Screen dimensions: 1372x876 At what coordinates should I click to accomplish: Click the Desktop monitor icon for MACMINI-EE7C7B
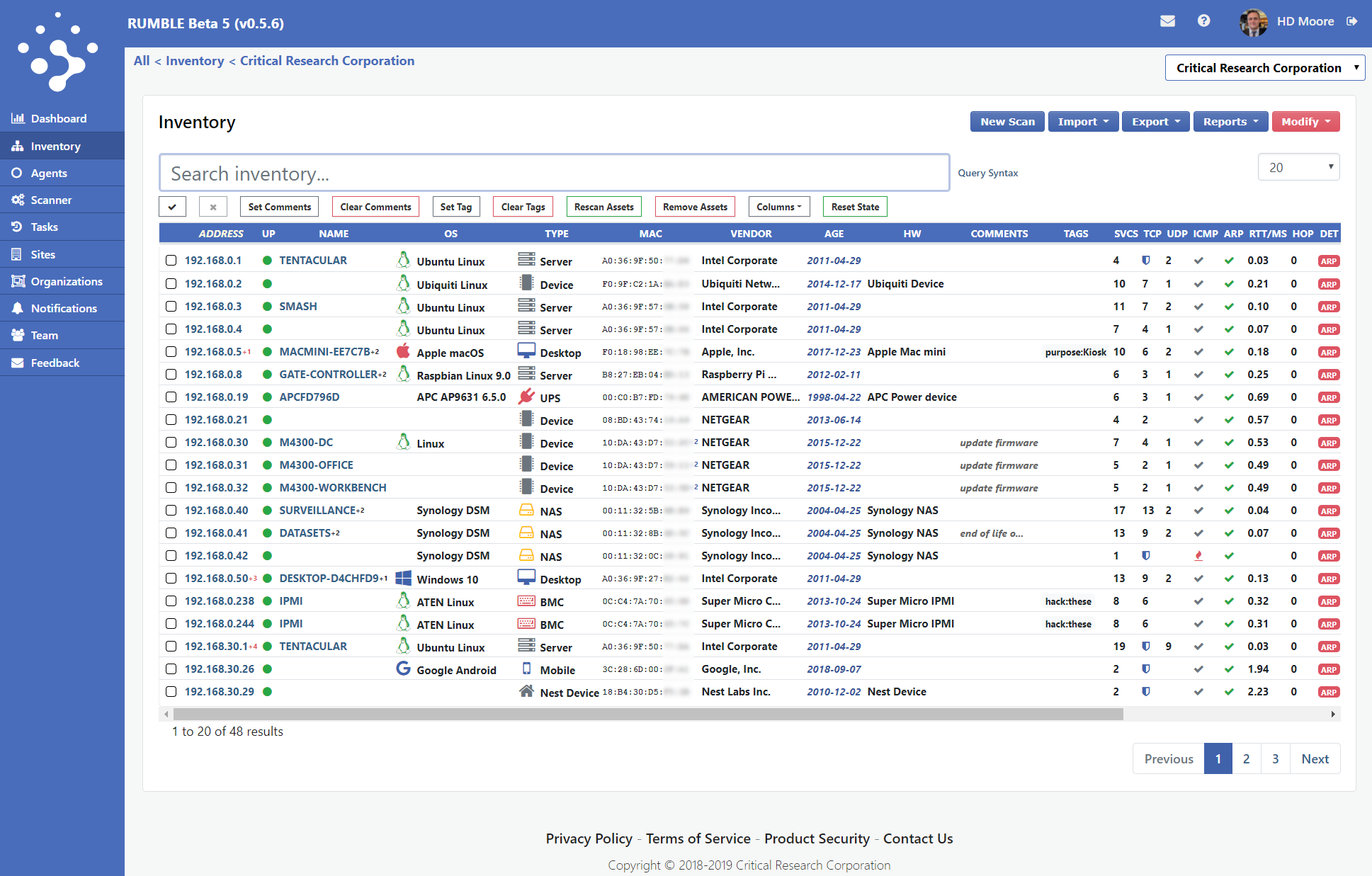tap(526, 351)
